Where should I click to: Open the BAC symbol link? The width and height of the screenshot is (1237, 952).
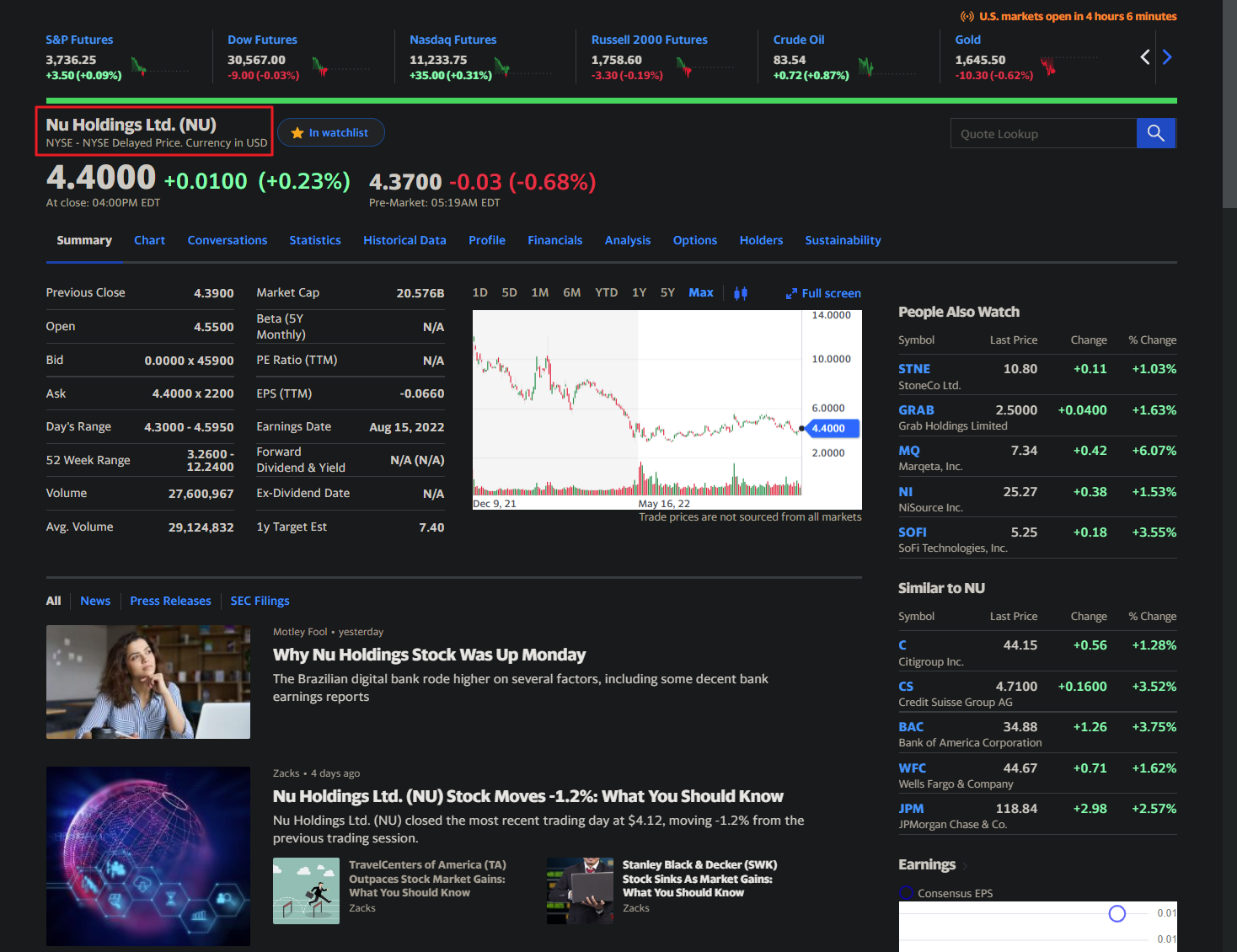tap(911, 727)
